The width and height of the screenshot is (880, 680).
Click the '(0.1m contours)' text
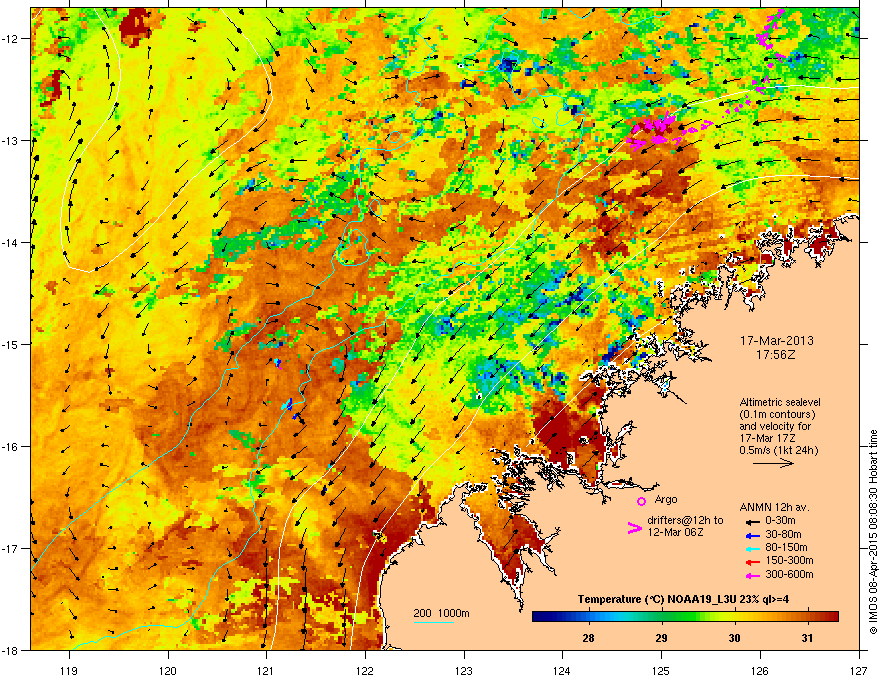[777, 414]
